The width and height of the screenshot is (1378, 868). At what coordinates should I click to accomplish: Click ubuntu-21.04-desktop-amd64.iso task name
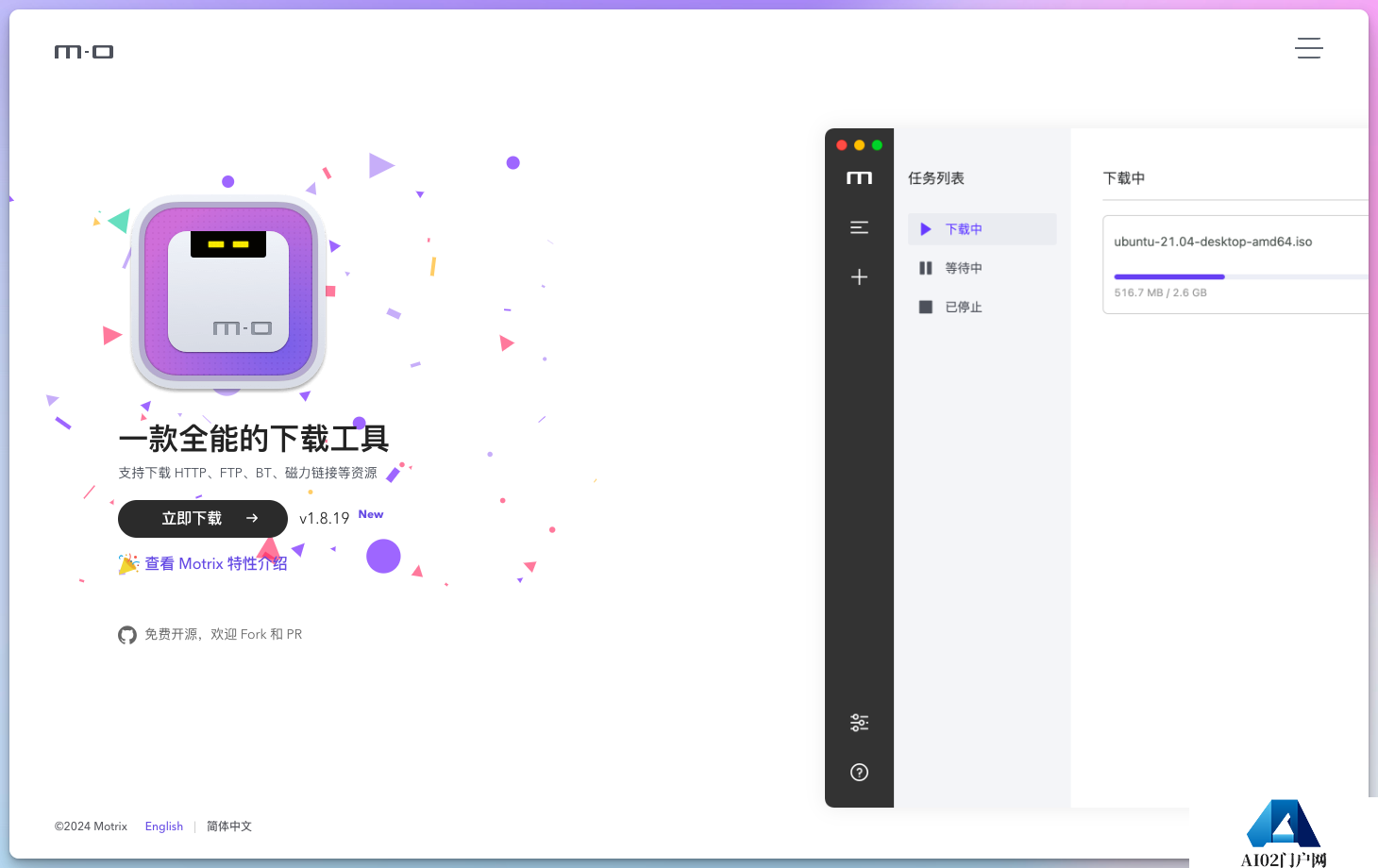[x=1213, y=242]
